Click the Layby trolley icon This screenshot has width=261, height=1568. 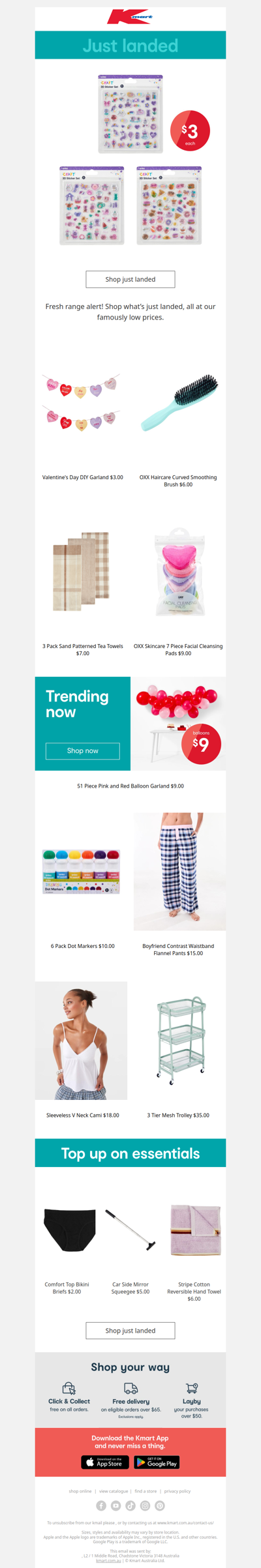[x=192, y=1388]
